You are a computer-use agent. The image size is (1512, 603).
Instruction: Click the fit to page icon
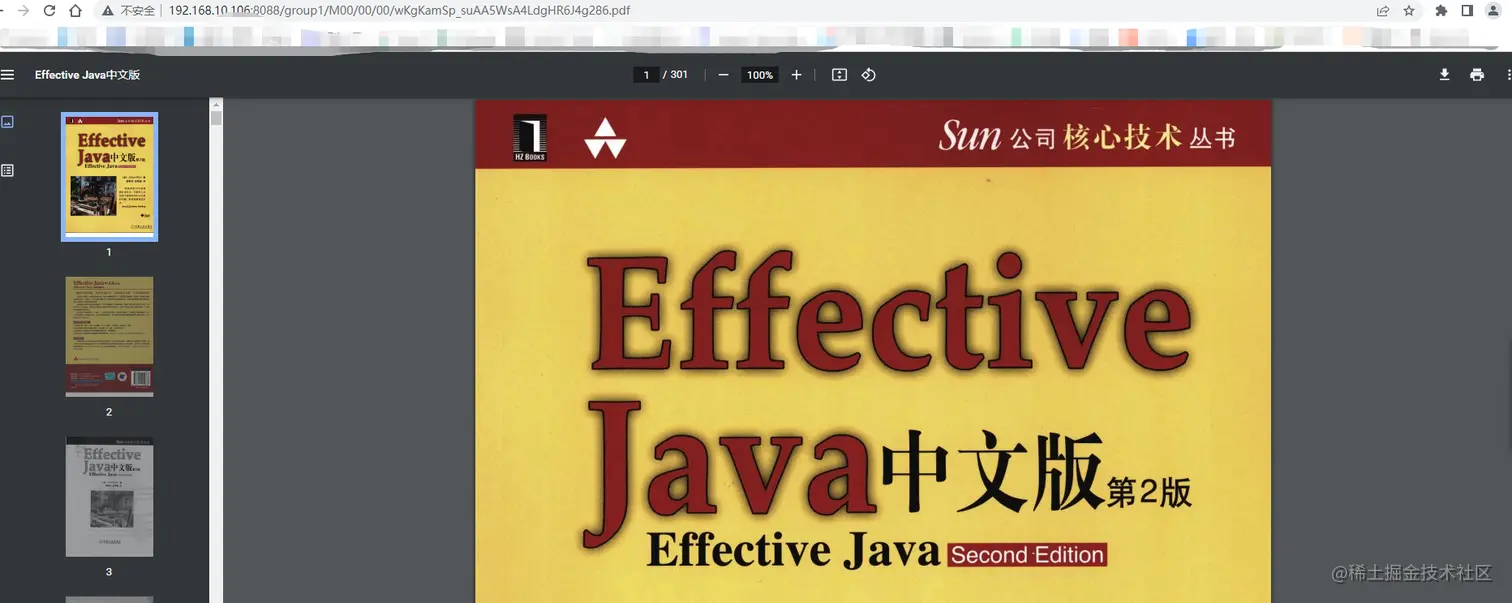coord(840,75)
